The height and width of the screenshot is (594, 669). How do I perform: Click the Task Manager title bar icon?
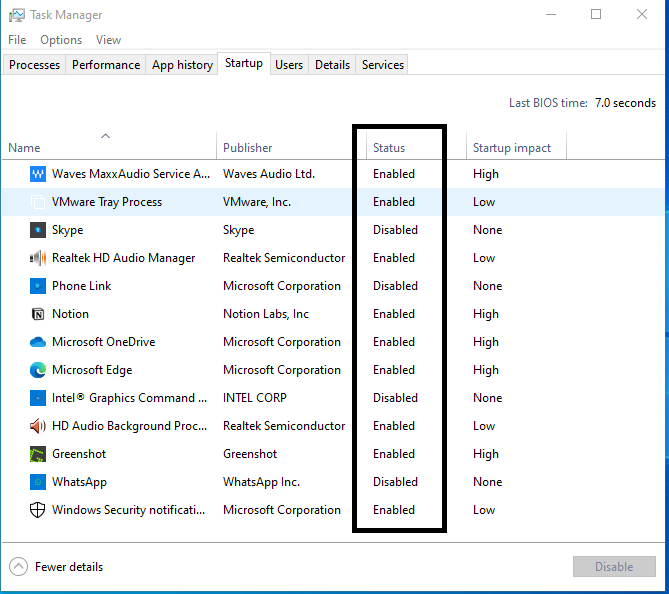(17, 15)
